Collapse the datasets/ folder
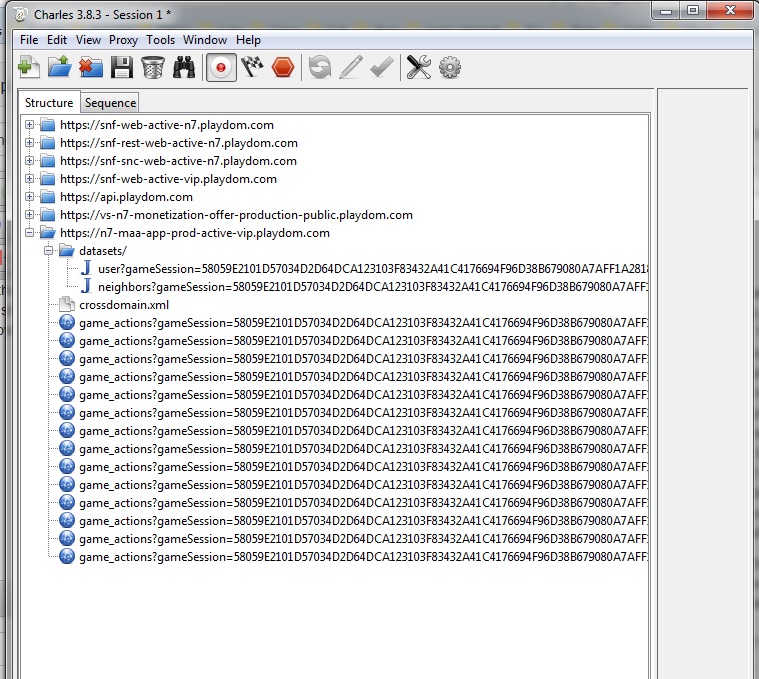This screenshot has width=759, height=679. pos(48,251)
